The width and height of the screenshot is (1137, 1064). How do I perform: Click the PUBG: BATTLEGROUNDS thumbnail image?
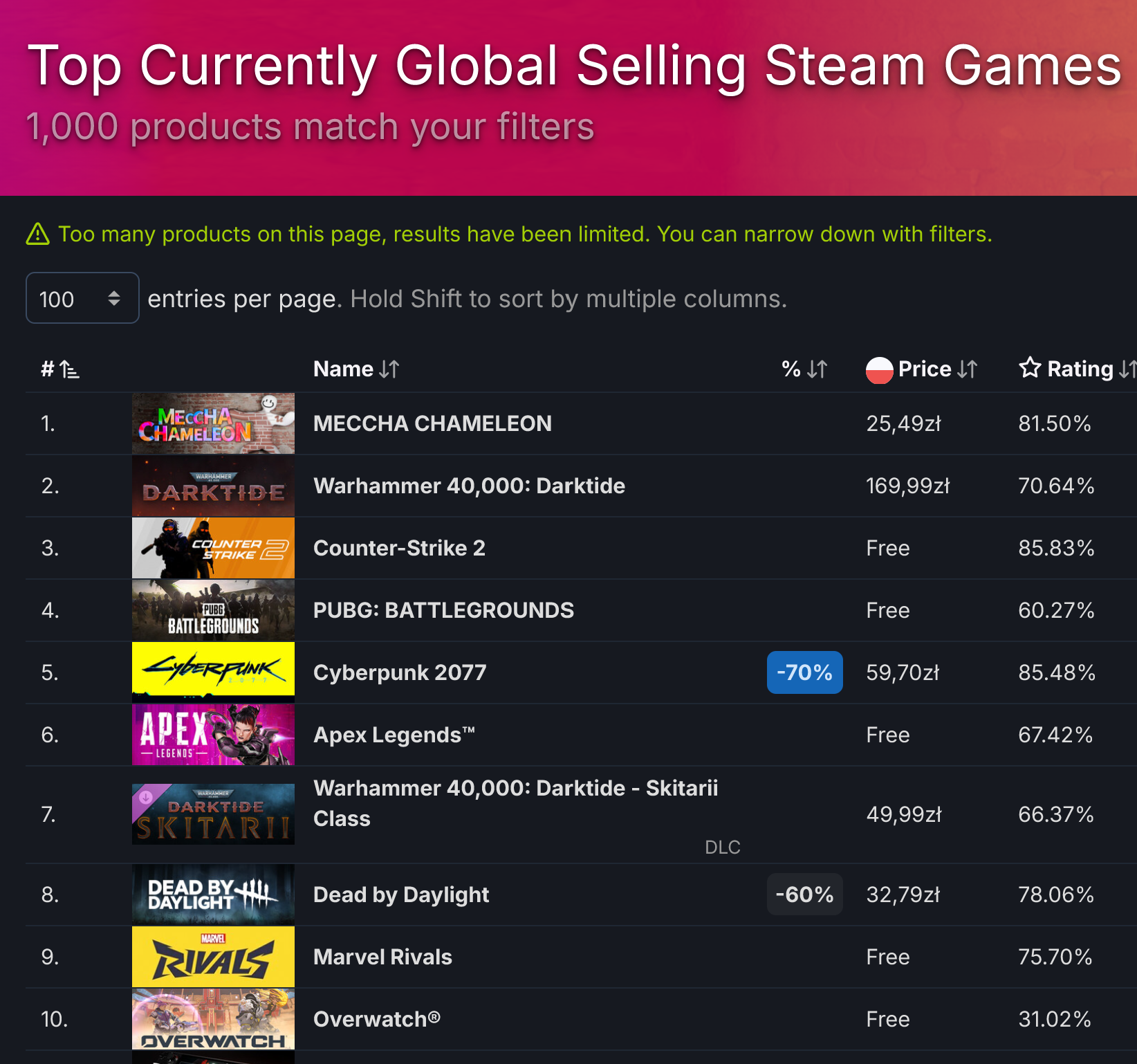[x=213, y=610]
